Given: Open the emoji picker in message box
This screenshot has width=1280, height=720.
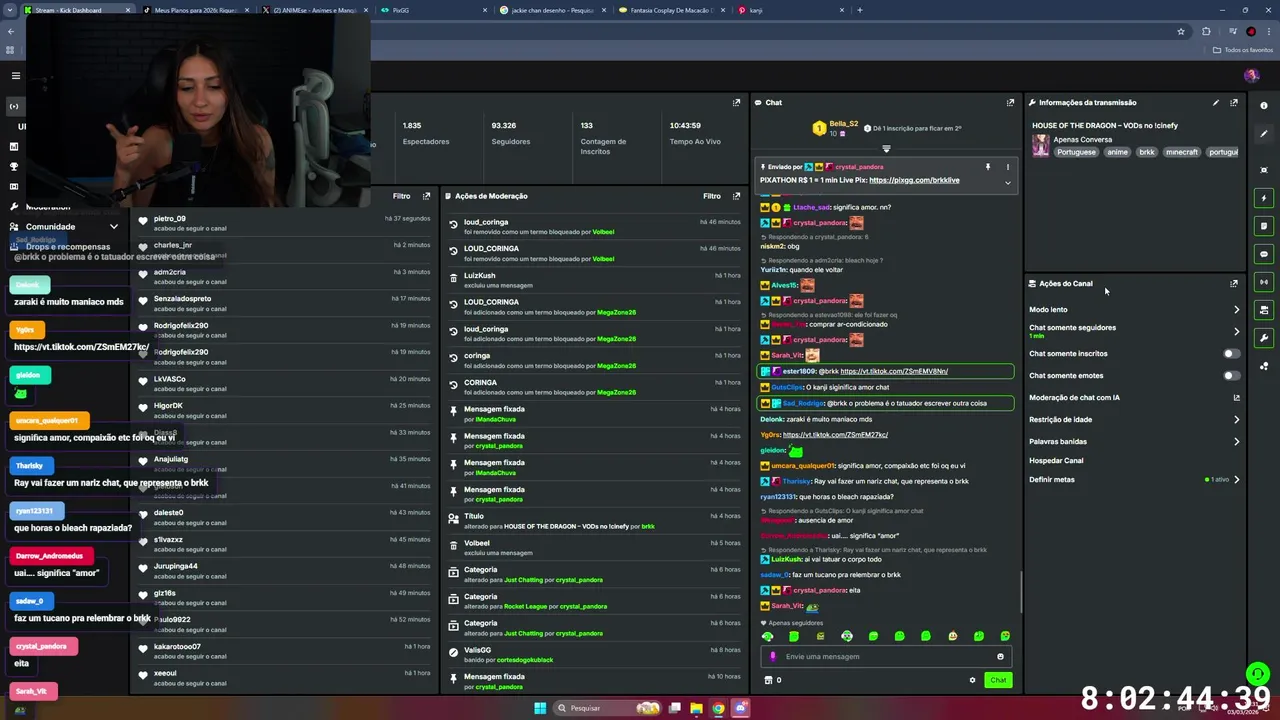Looking at the screenshot, I should click(1000, 657).
